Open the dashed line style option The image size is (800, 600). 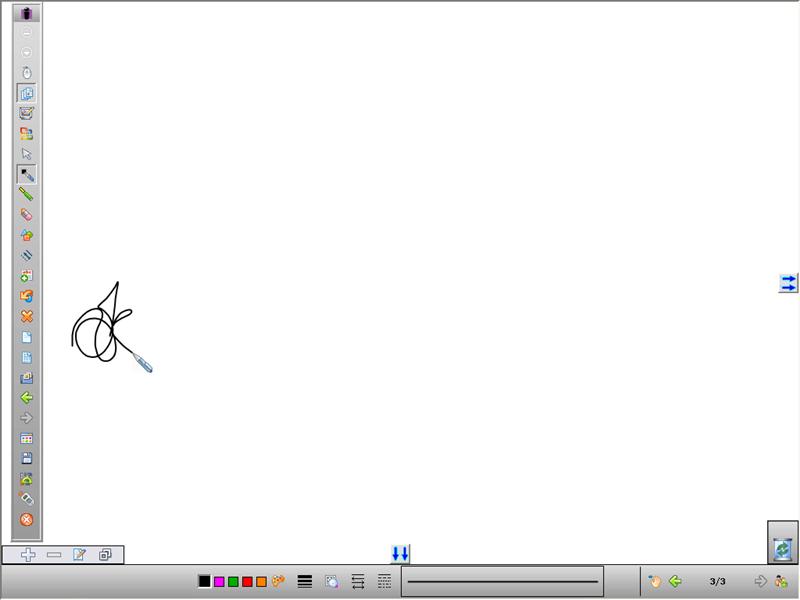click(384, 582)
